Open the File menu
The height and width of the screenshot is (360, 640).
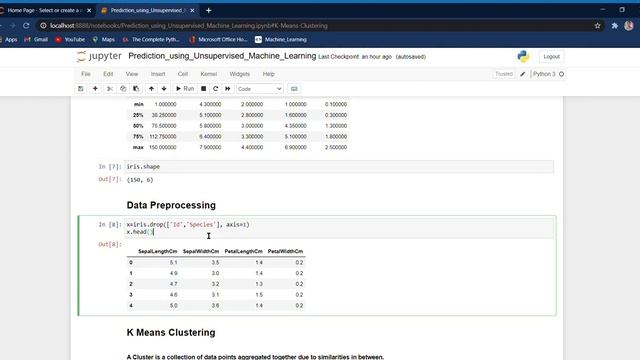click(x=86, y=74)
